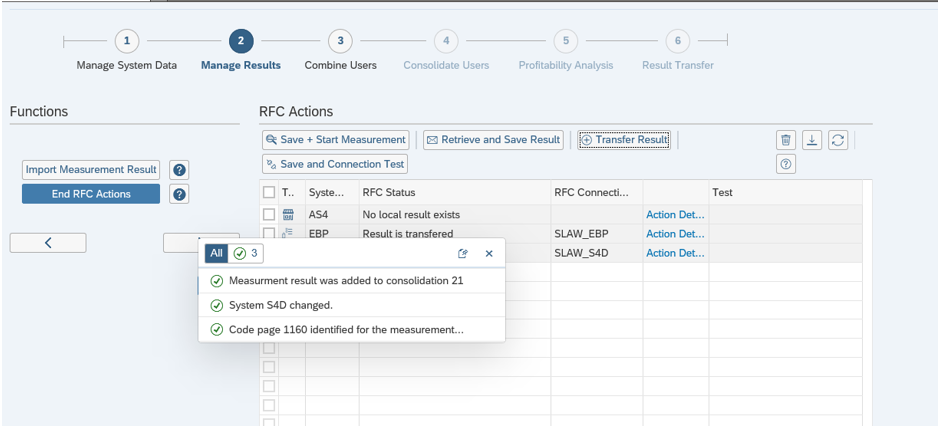
Task: Click the delete trash icon in RFC Actions toolbar
Action: coord(785,140)
